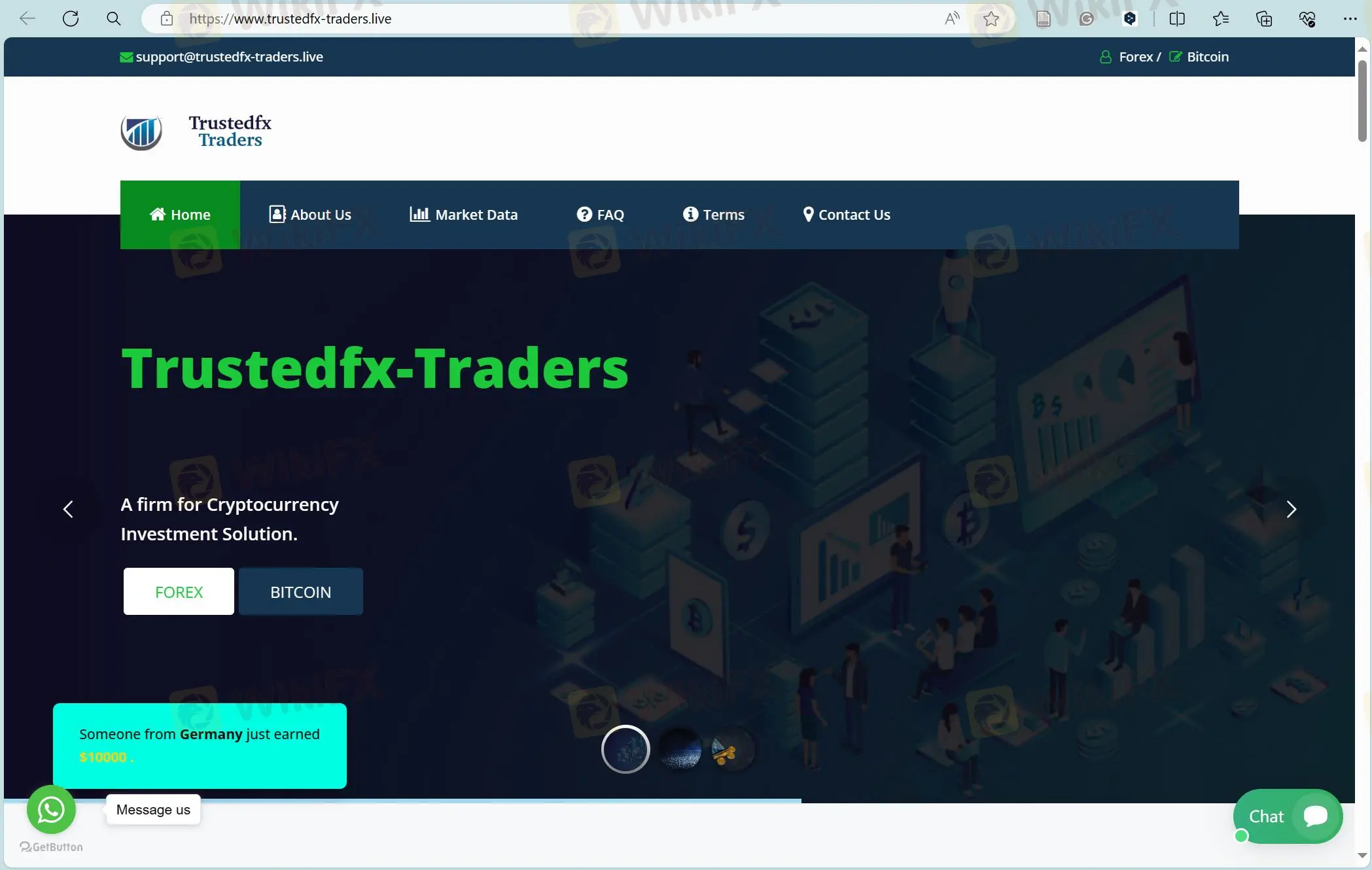1372x870 pixels.
Task: Click the Market Data bar chart icon
Action: (419, 213)
